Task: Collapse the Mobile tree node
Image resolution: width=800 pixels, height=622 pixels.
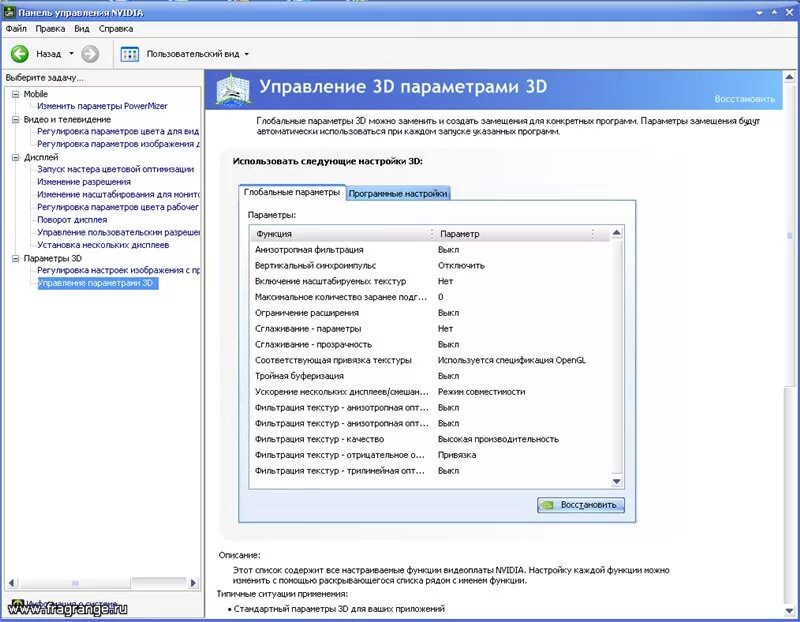Action: pyautogui.click(x=15, y=94)
